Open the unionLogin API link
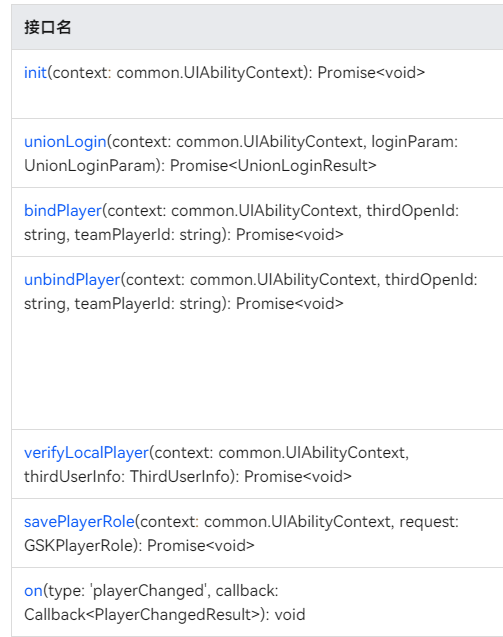The width and height of the screenshot is (503, 637). click(x=65, y=142)
